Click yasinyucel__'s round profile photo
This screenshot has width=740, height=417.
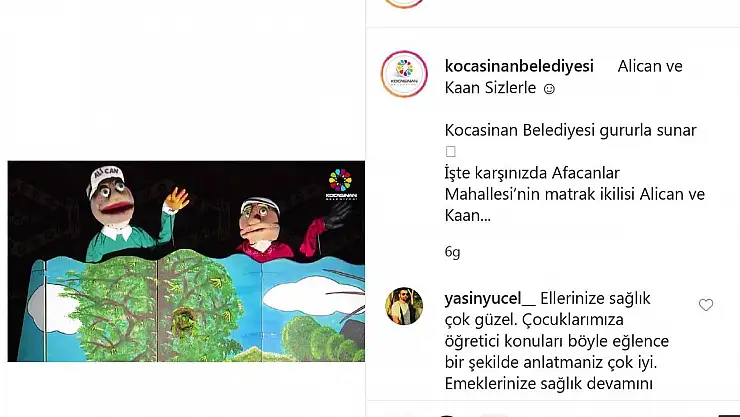tap(404, 306)
